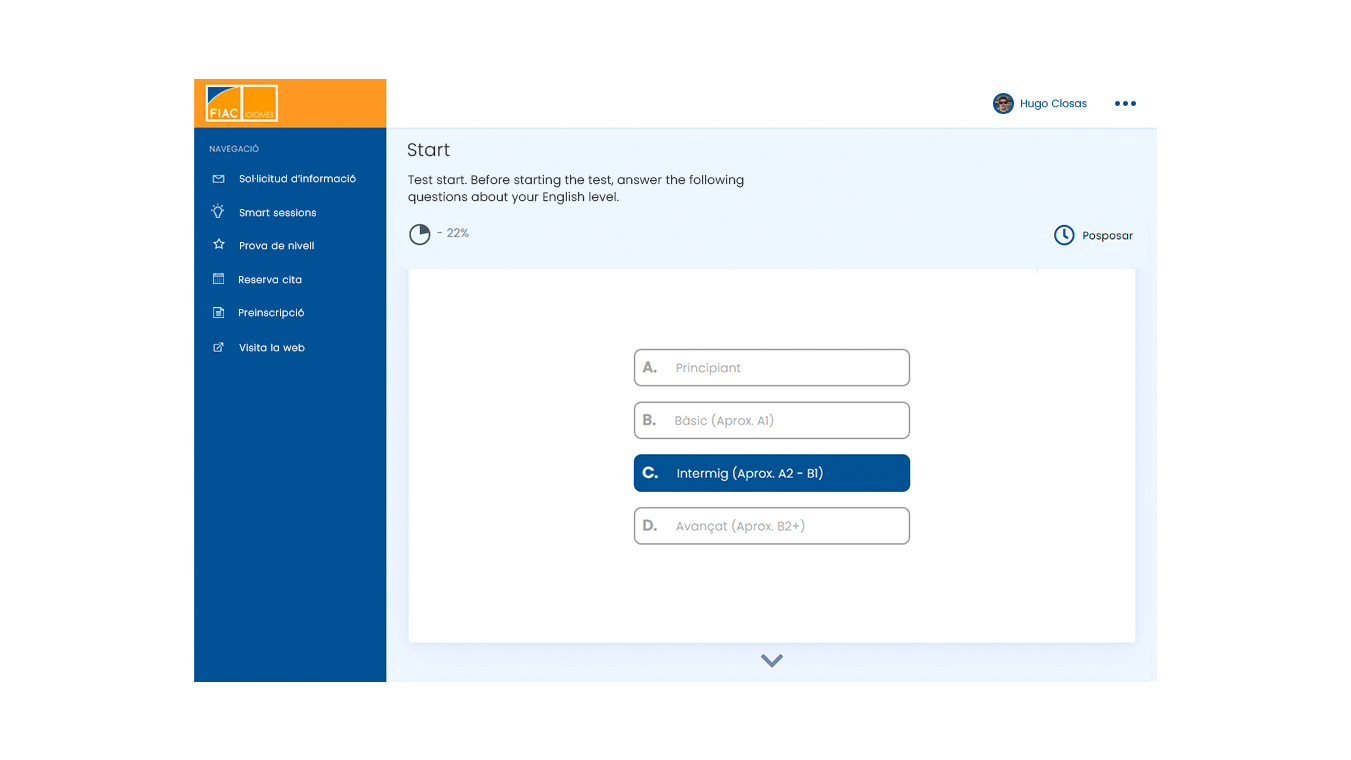Click the down chevron below the question card

click(x=771, y=661)
